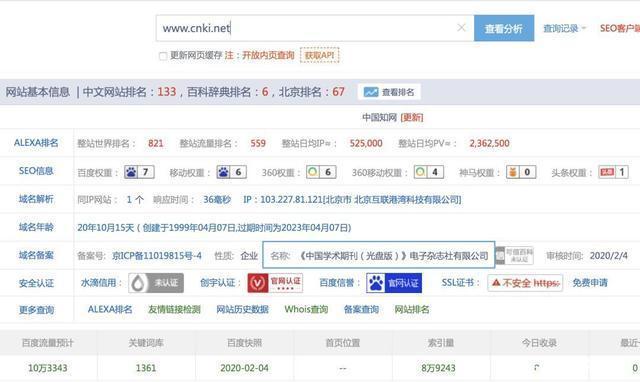640x382 pixels.
Task: Clear the domain search field with the X icon
Action: tap(461, 28)
